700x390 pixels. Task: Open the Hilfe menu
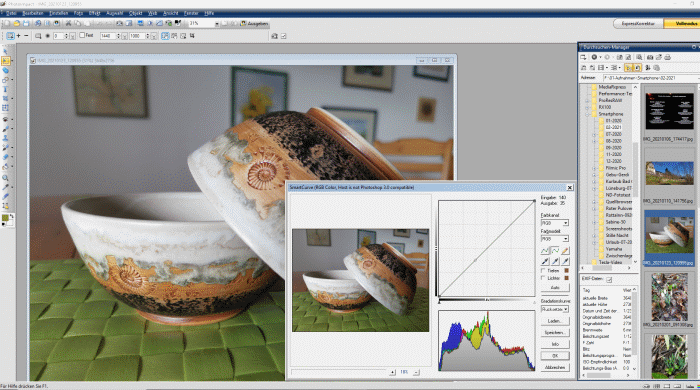(209, 13)
